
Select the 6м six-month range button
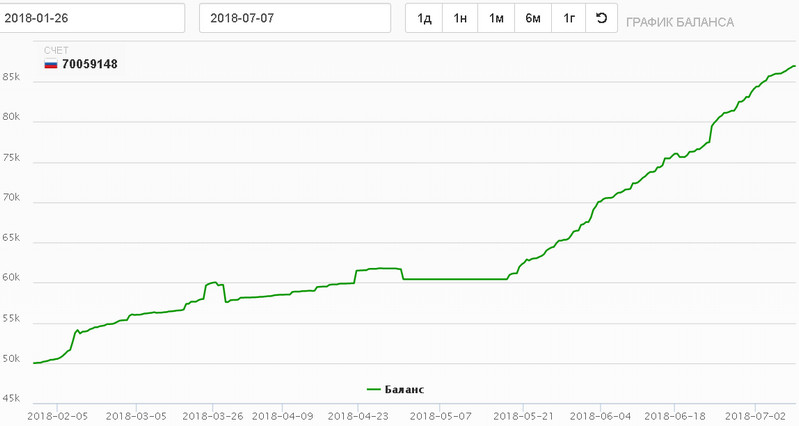coord(533,18)
